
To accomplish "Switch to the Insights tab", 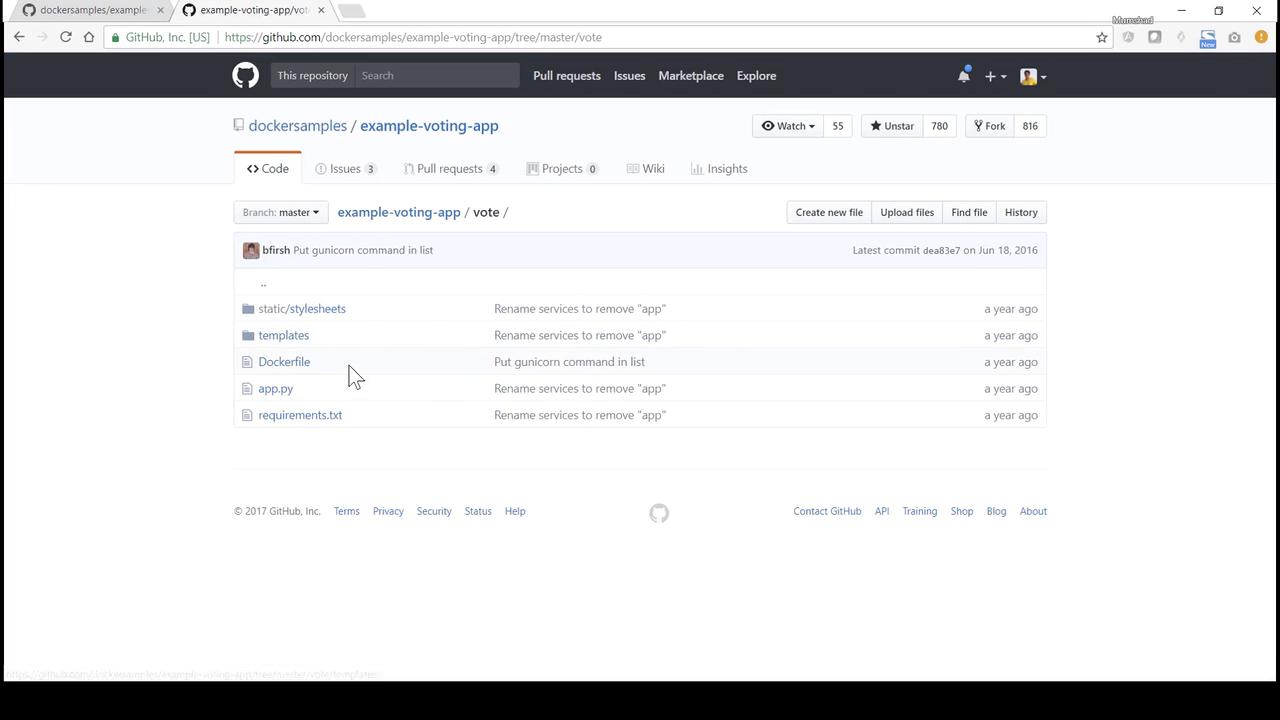I will click(719, 169).
